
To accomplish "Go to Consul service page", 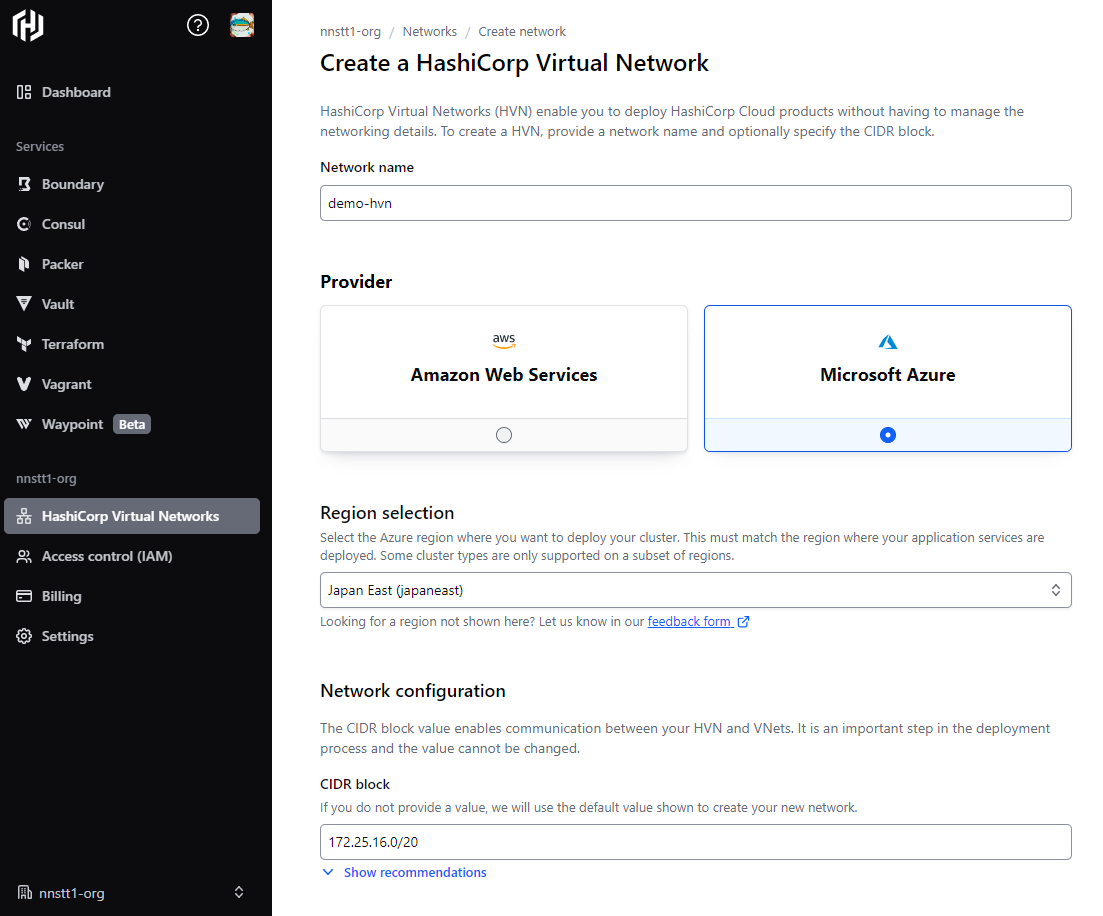I will pyautogui.click(x=63, y=224).
